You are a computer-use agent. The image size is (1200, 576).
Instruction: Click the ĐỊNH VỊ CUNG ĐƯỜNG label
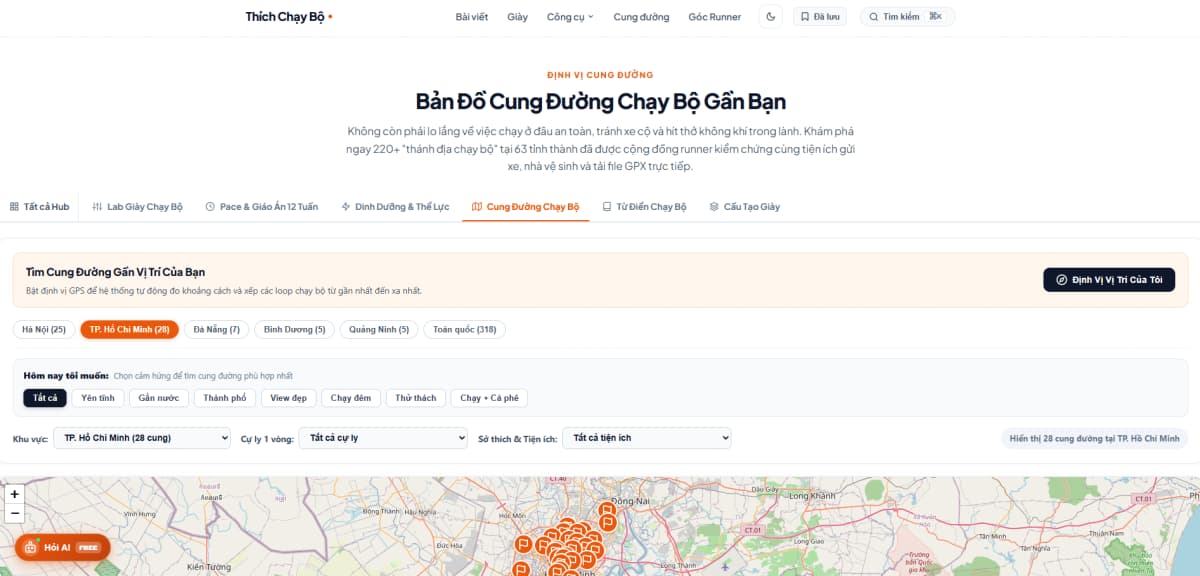(600, 75)
